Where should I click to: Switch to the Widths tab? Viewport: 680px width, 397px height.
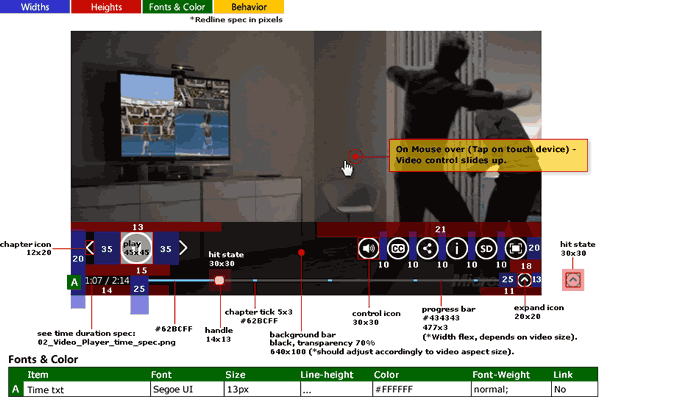[x=35, y=7]
